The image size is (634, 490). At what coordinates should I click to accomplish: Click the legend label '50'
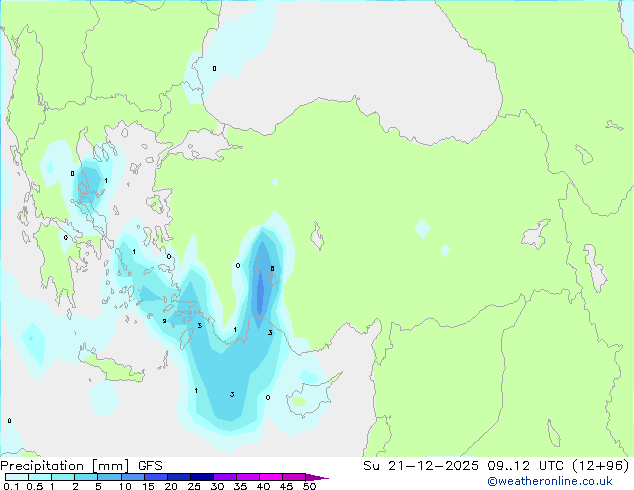(x=309, y=486)
